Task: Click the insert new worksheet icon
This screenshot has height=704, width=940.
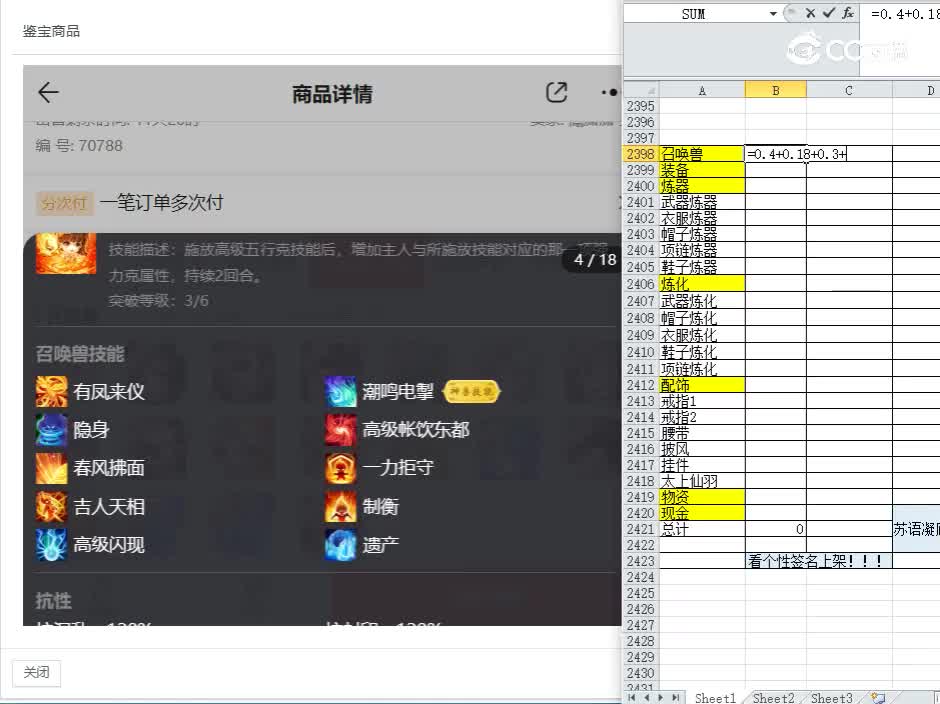Action: (878, 697)
